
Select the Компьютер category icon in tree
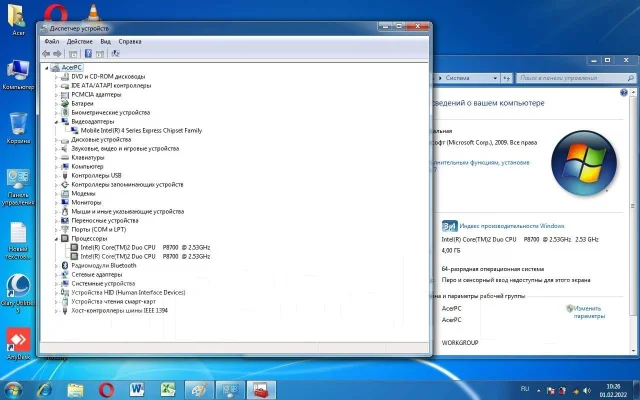coord(64,167)
